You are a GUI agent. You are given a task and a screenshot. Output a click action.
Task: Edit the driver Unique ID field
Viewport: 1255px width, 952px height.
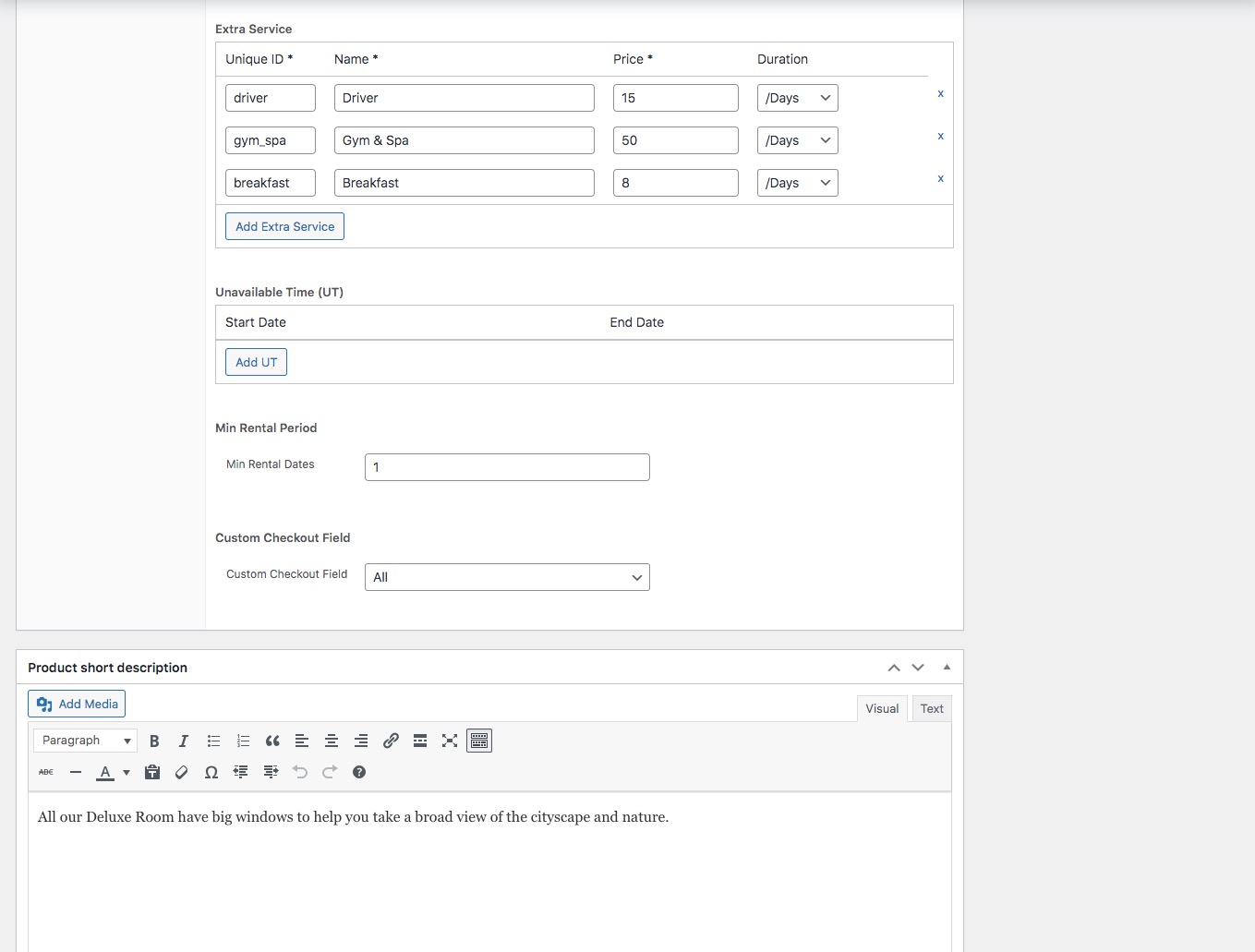[271, 98]
